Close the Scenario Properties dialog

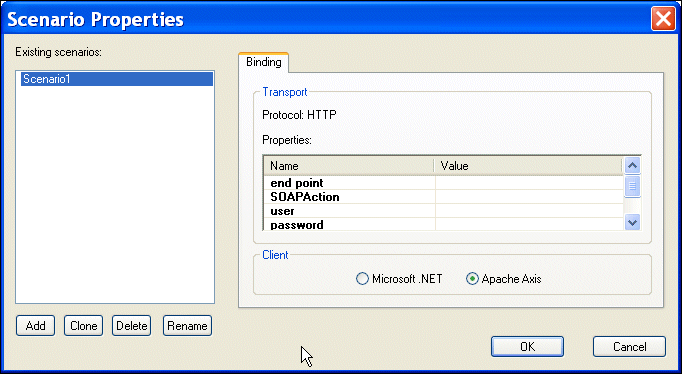663,19
